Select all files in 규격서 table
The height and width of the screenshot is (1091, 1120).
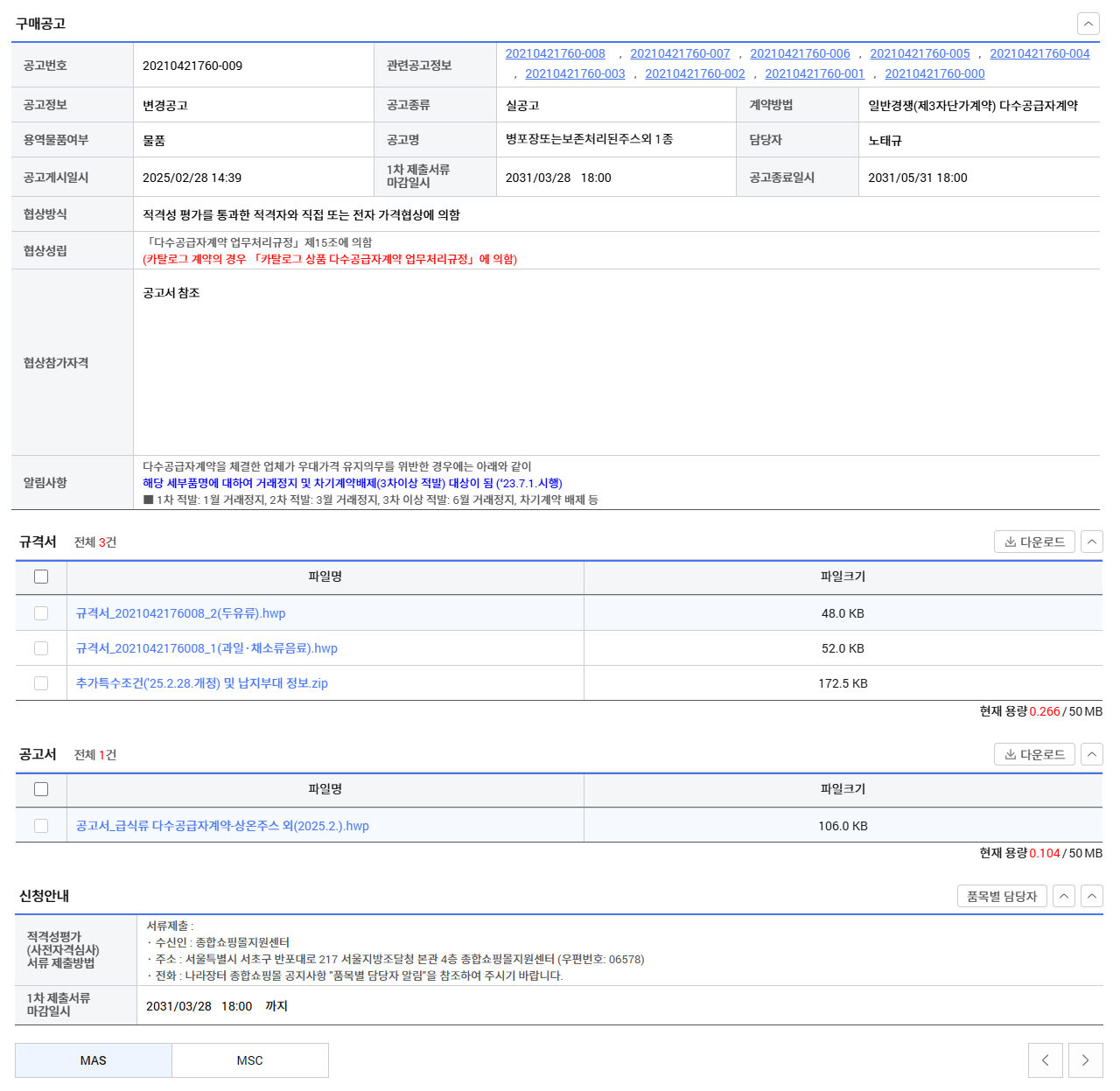[x=41, y=577]
